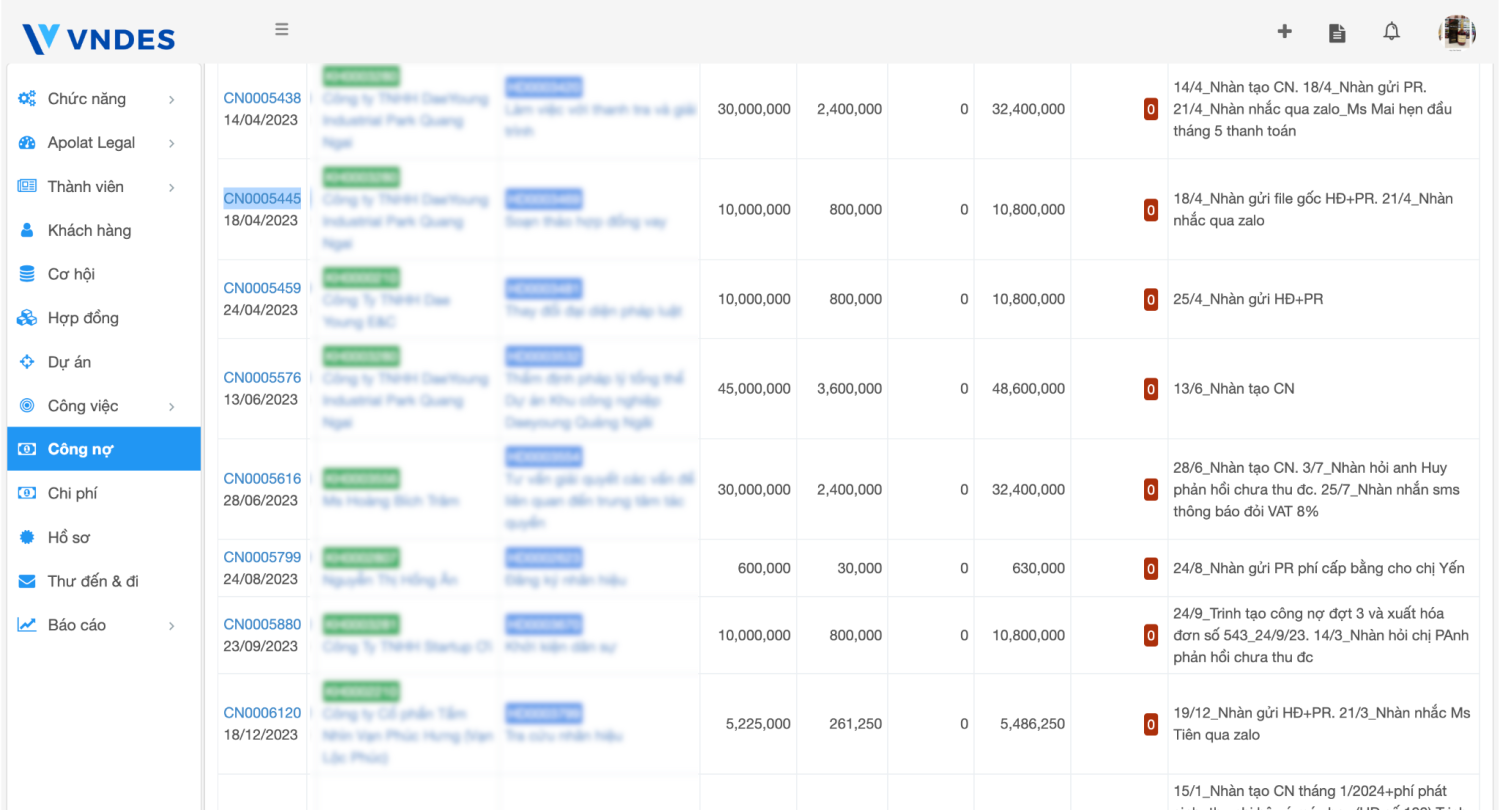Expand the Thành viên submenu chevron
1500x810 pixels.
pos(172,188)
